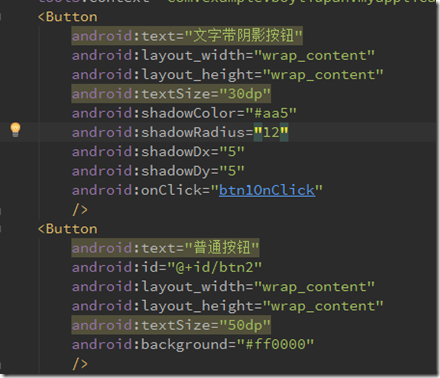The width and height of the screenshot is (440, 378).
Task: Place cursor in the second <Button tag line
Action: 68,229
